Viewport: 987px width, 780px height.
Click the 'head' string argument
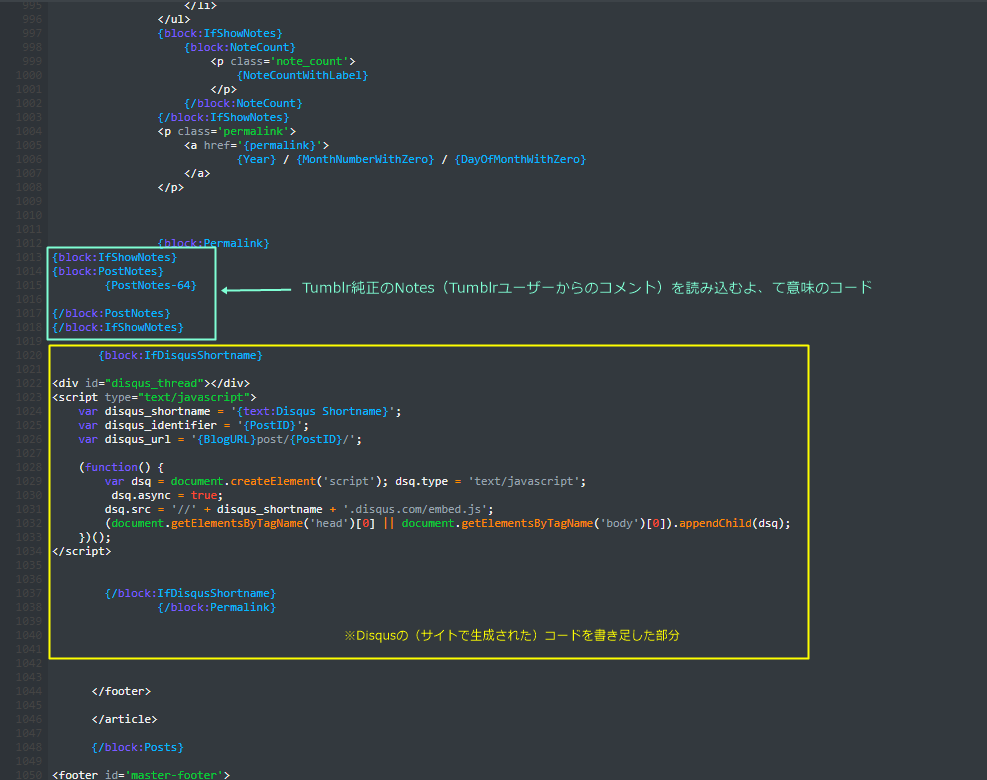point(329,523)
